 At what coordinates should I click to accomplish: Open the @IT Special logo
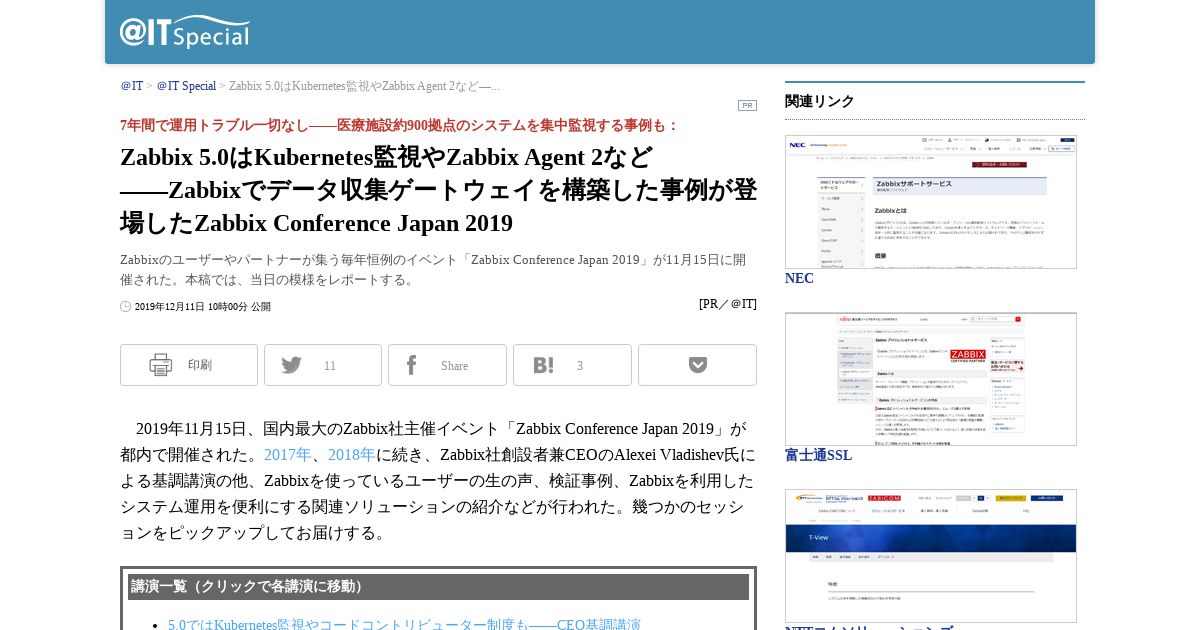coord(185,32)
